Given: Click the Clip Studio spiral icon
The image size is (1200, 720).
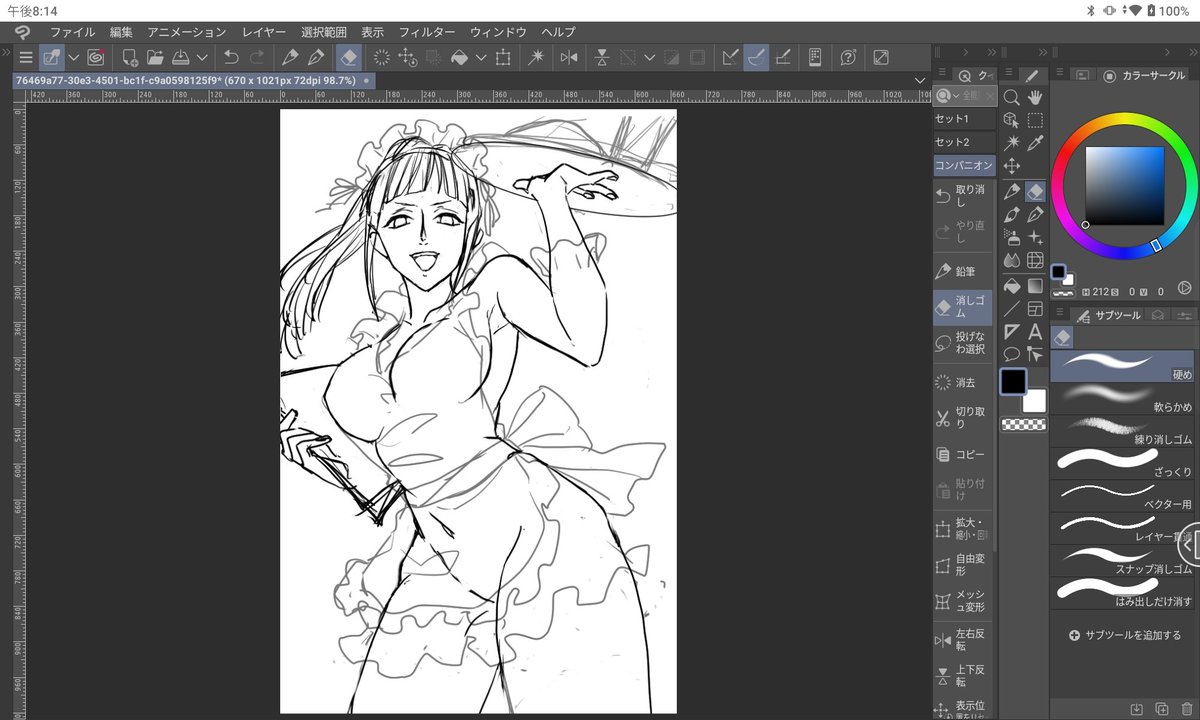Looking at the screenshot, I should [x=96, y=57].
